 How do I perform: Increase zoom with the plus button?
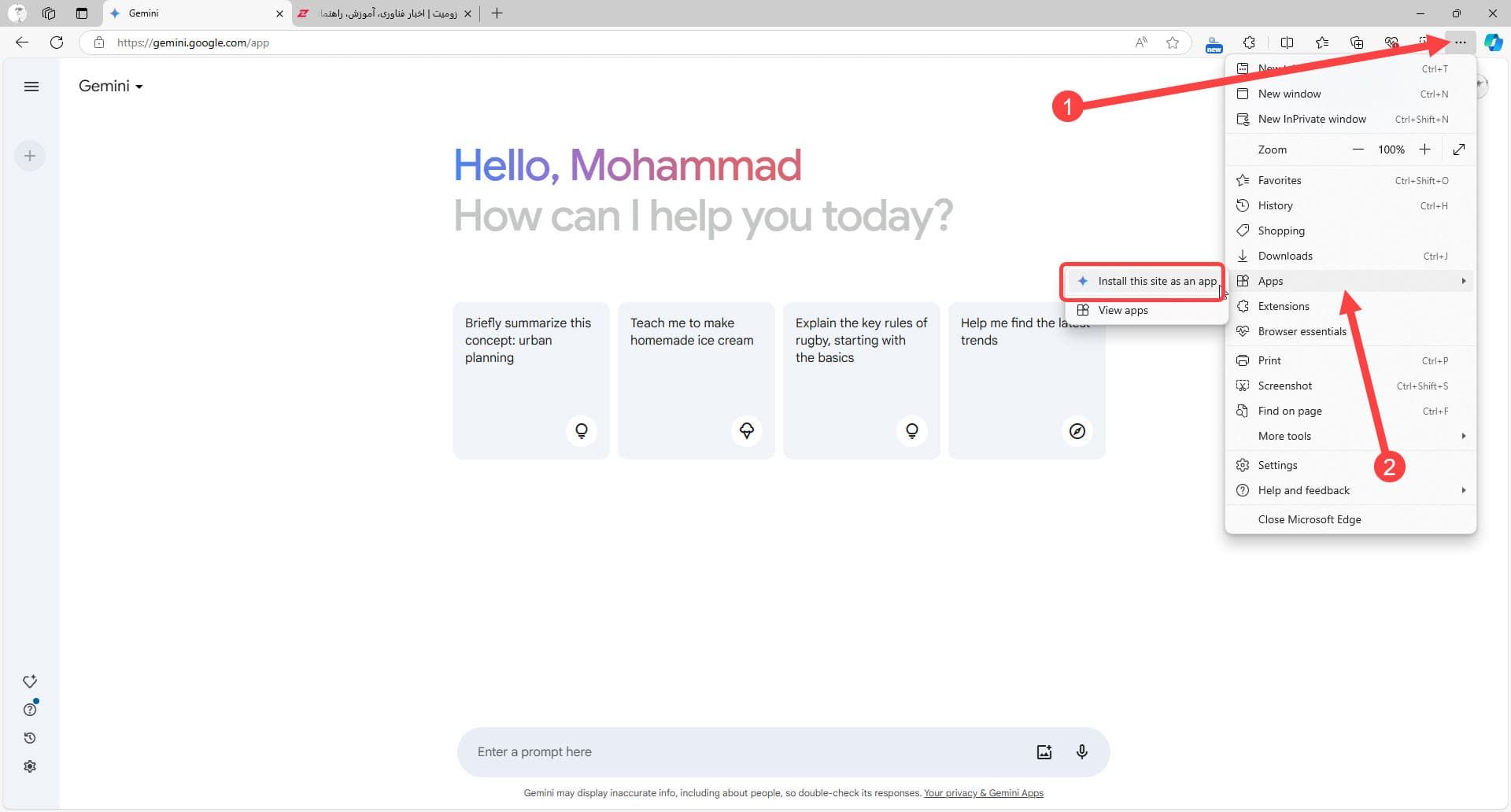point(1424,149)
